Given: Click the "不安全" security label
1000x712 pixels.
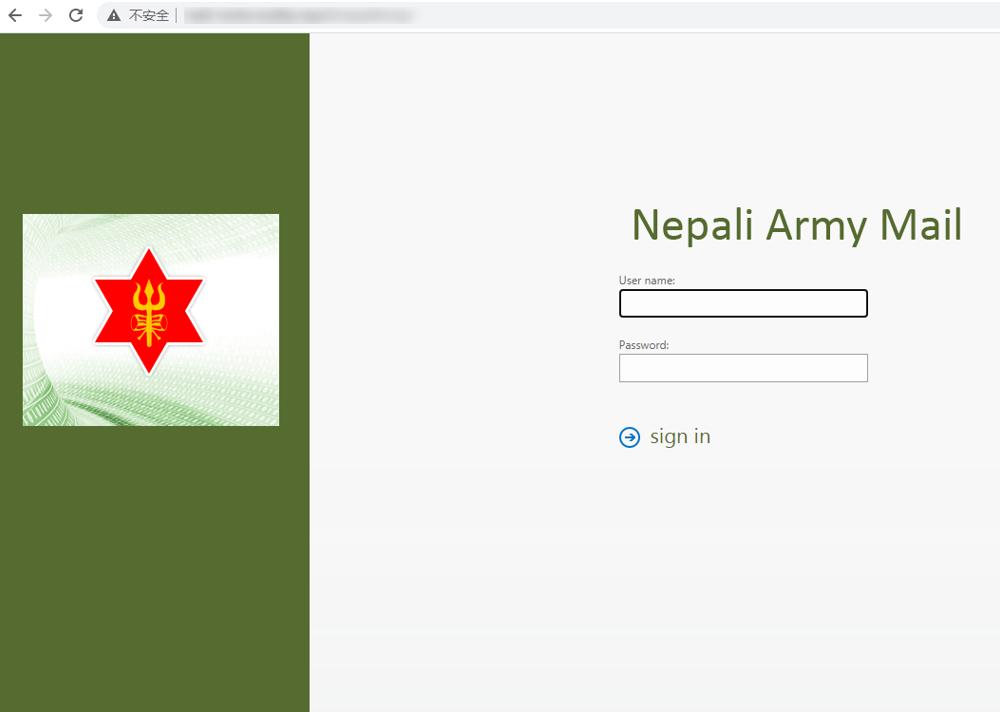Looking at the screenshot, I should point(149,15).
